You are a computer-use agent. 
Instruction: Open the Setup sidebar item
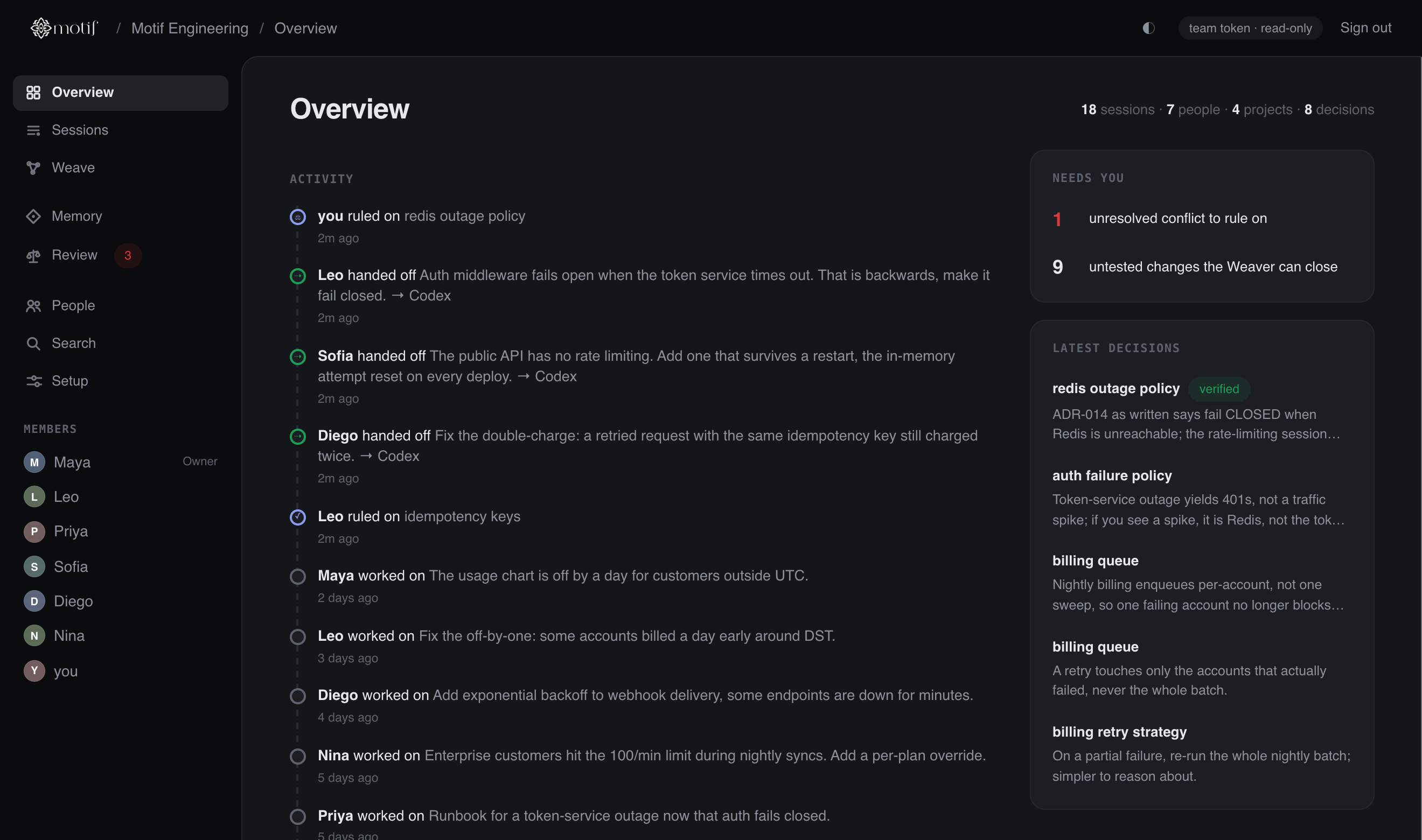[121, 381]
